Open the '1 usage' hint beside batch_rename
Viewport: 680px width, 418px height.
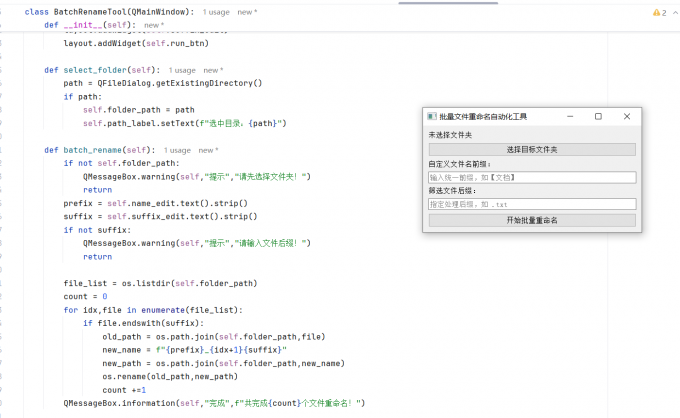point(177,150)
